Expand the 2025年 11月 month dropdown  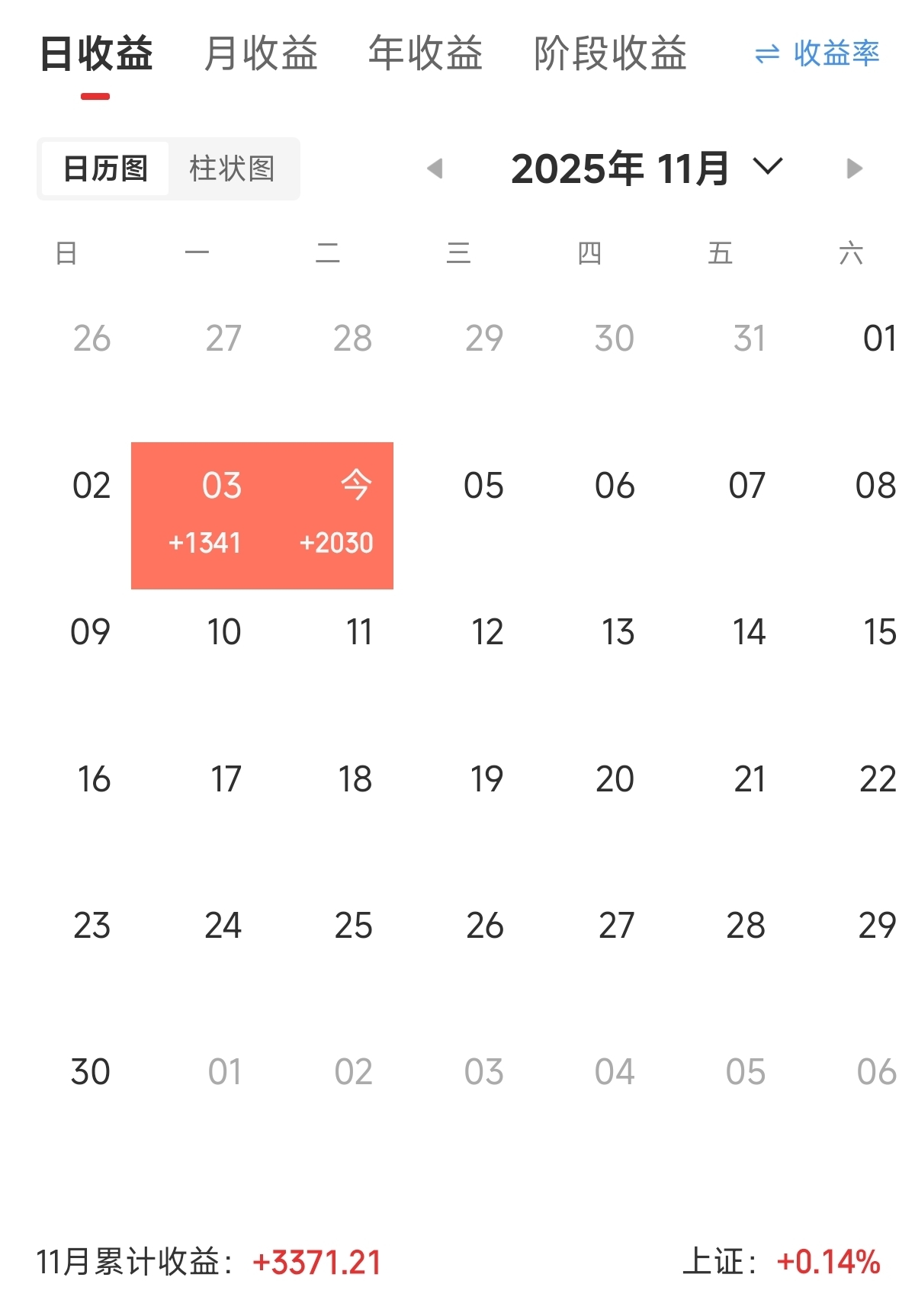(x=767, y=167)
